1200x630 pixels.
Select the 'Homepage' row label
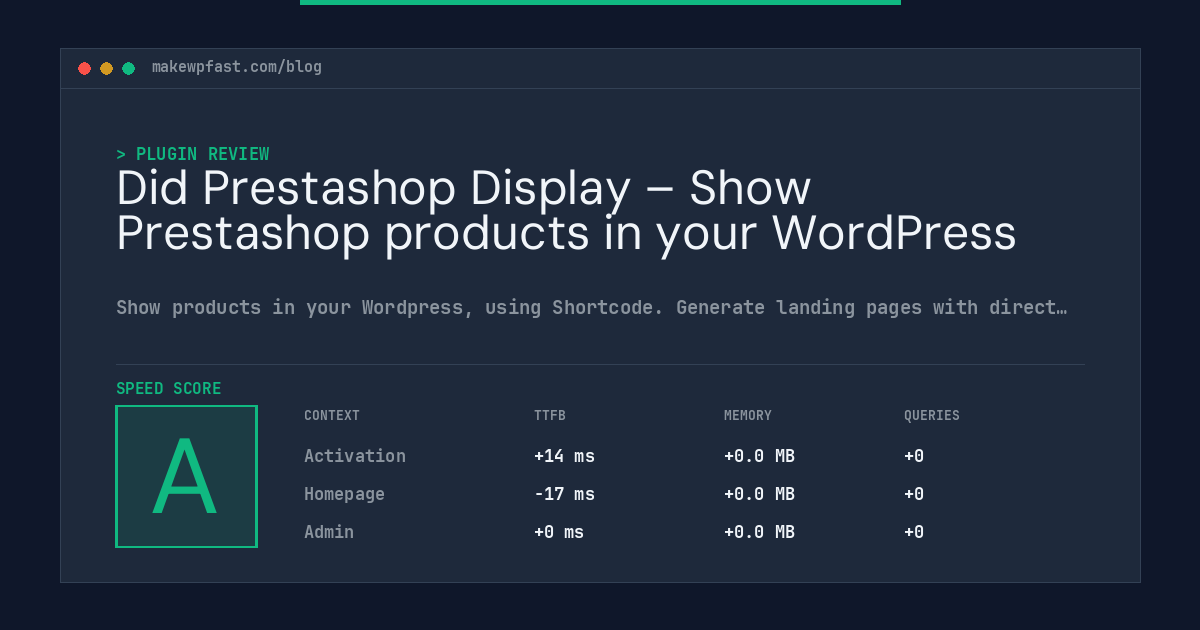(344, 494)
